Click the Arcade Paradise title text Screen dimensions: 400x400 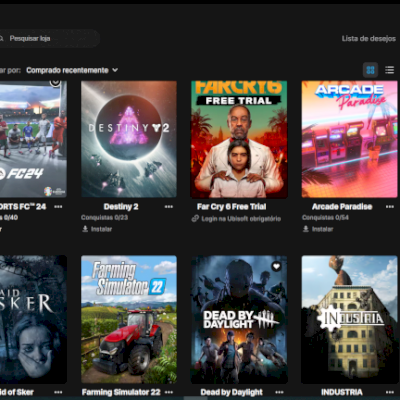point(342,207)
